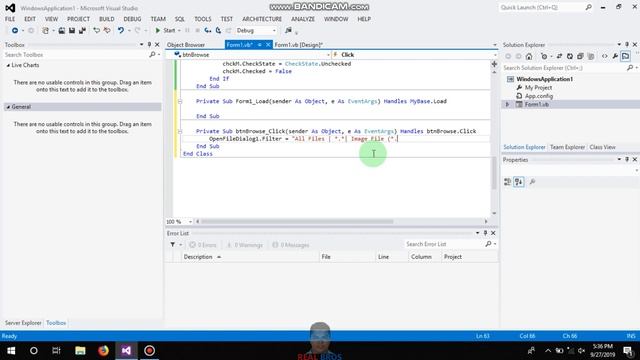Click the Navigate Backward toolbar icon

pos(15,31)
